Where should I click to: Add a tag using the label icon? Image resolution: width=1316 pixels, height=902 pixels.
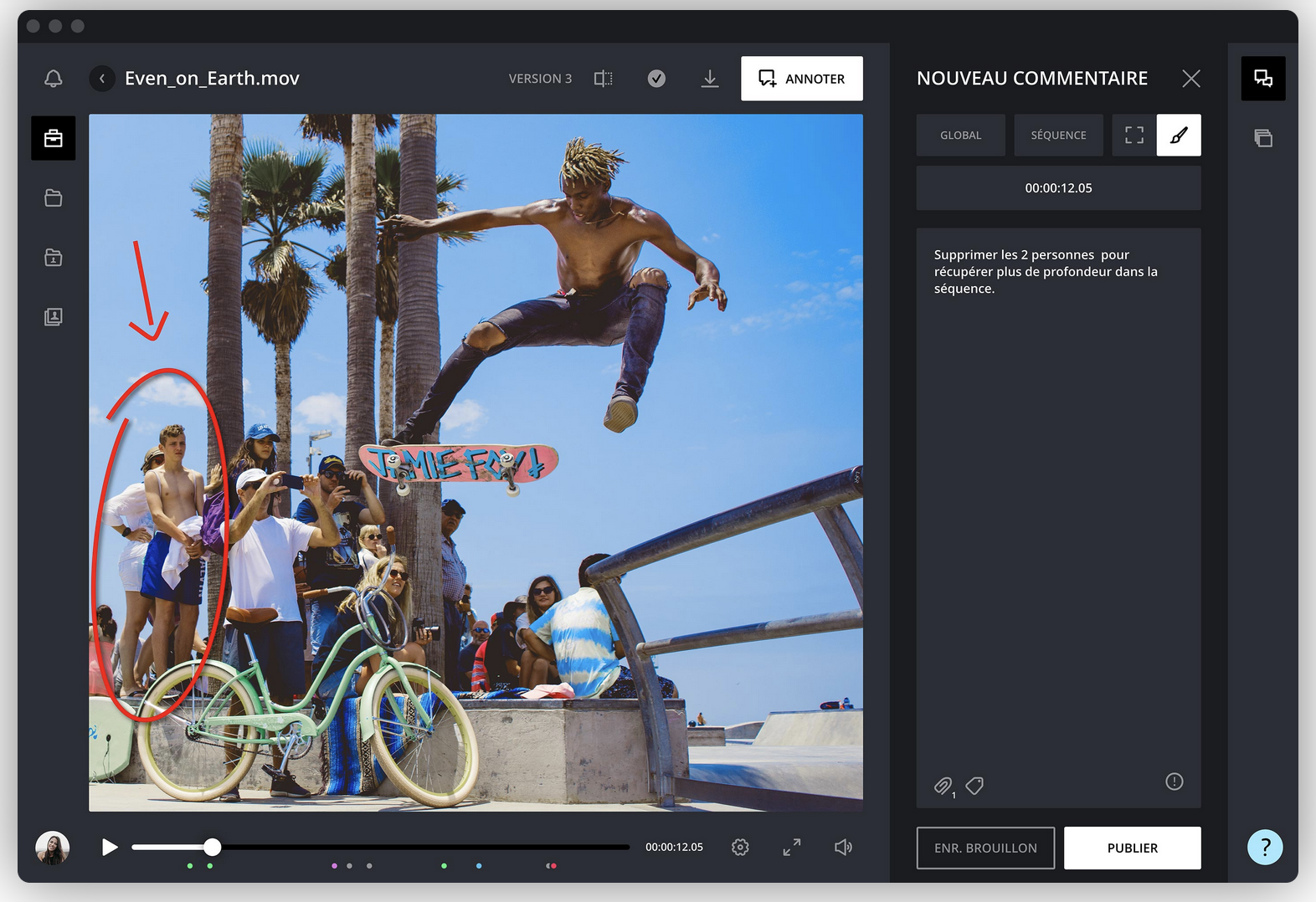pyautogui.click(x=974, y=786)
